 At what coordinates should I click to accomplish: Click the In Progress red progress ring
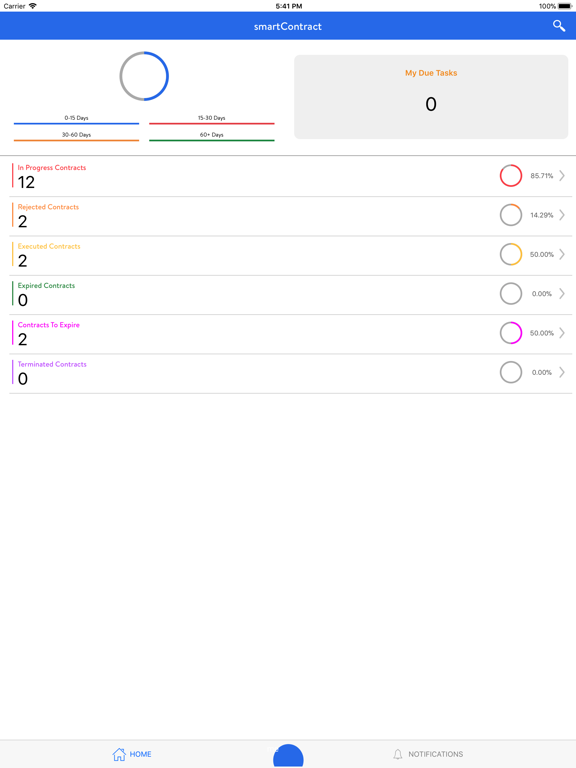511,175
